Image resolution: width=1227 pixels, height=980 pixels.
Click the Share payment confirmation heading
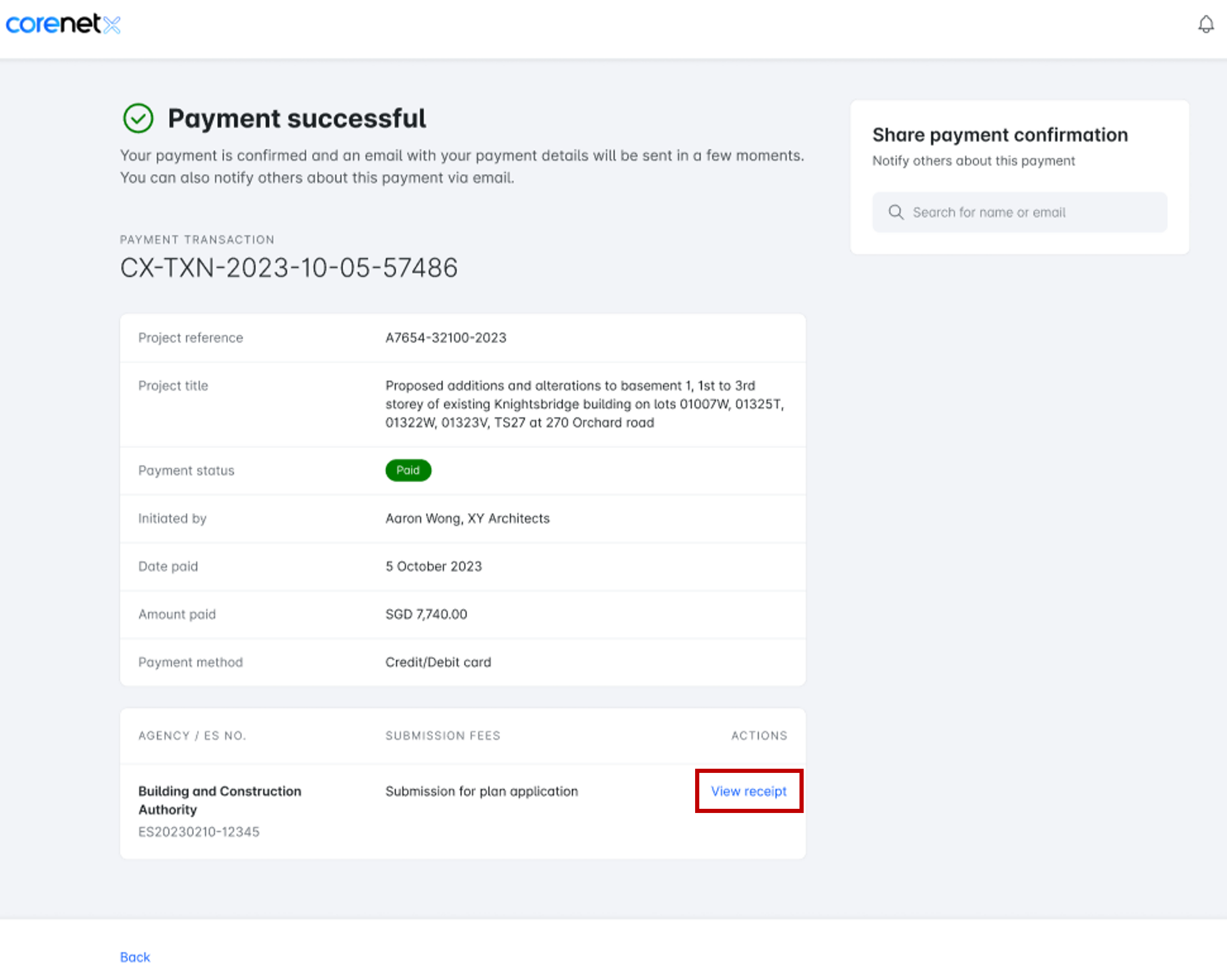1000,135
